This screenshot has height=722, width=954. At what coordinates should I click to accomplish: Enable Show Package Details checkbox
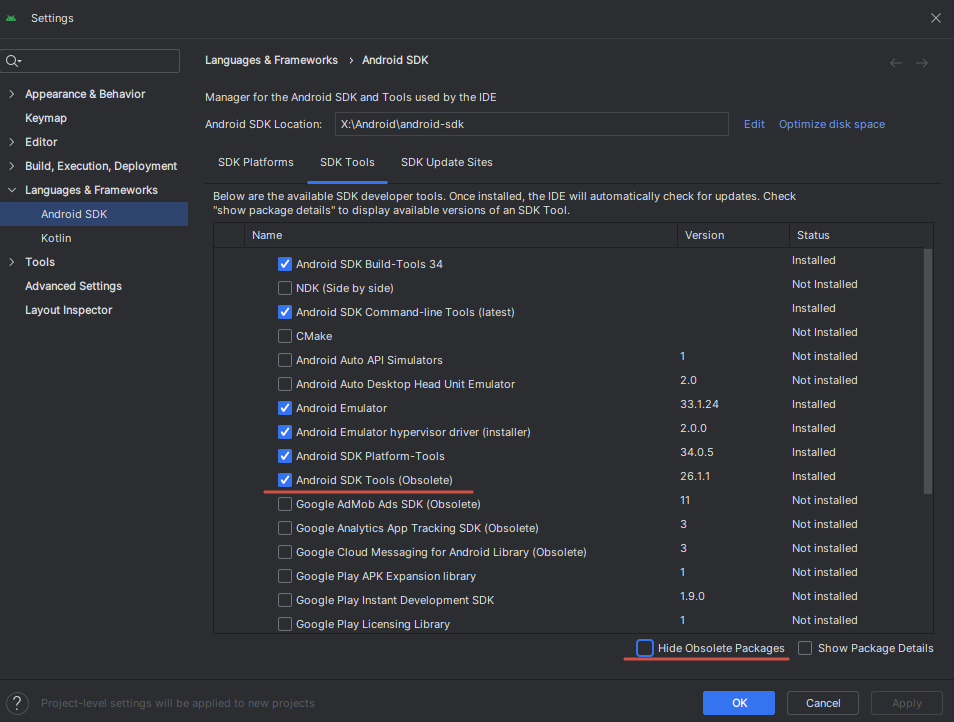click(x=805, y=648)
